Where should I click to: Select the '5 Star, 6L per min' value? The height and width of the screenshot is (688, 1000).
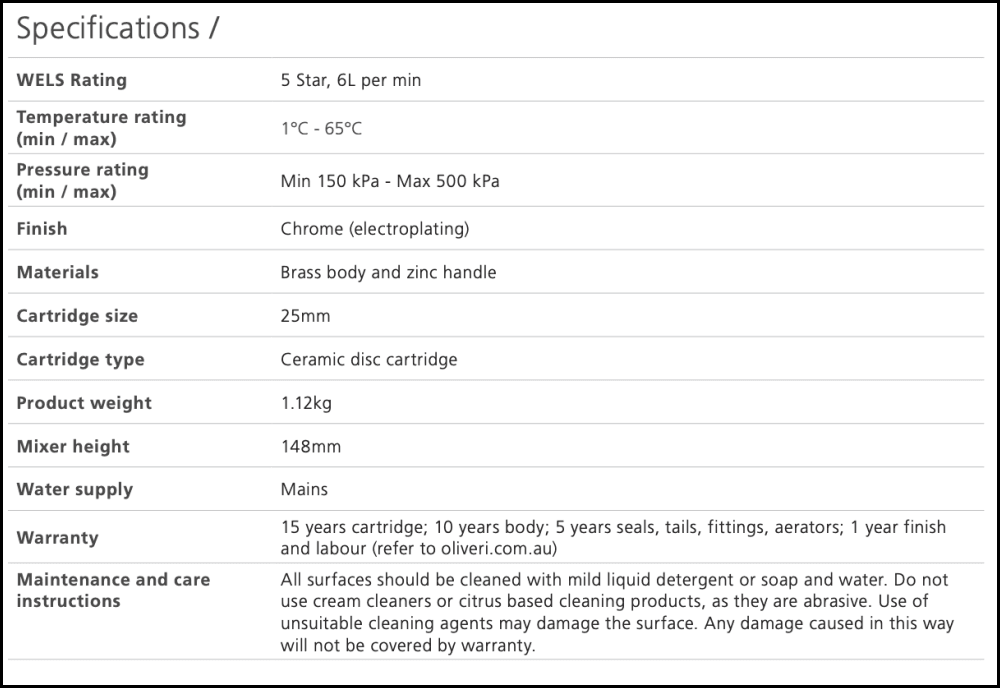tap(351, 80)
